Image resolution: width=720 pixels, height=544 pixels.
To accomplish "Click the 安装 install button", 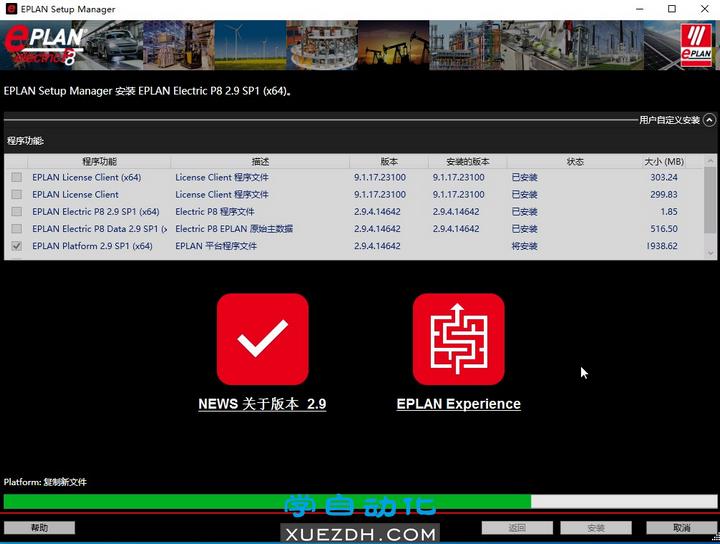I will [596, 528].
